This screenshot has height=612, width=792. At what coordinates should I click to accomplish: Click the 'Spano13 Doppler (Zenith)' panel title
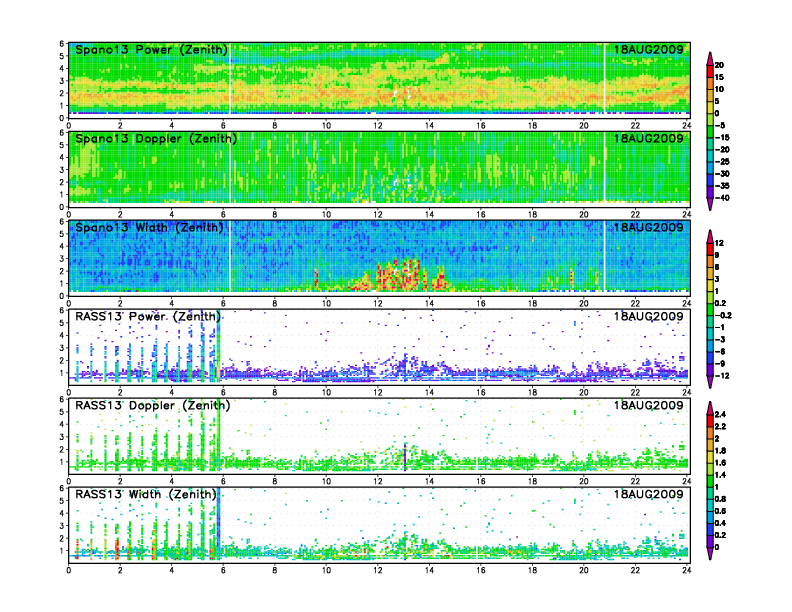156,139
